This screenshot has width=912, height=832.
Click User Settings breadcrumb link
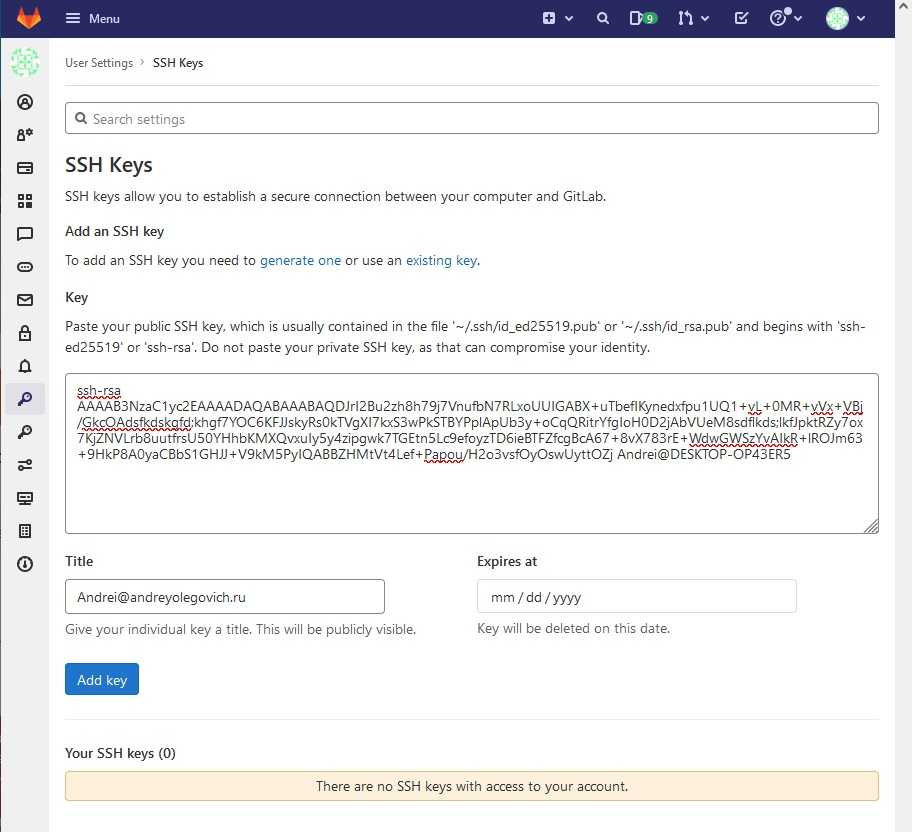point(99,63)
